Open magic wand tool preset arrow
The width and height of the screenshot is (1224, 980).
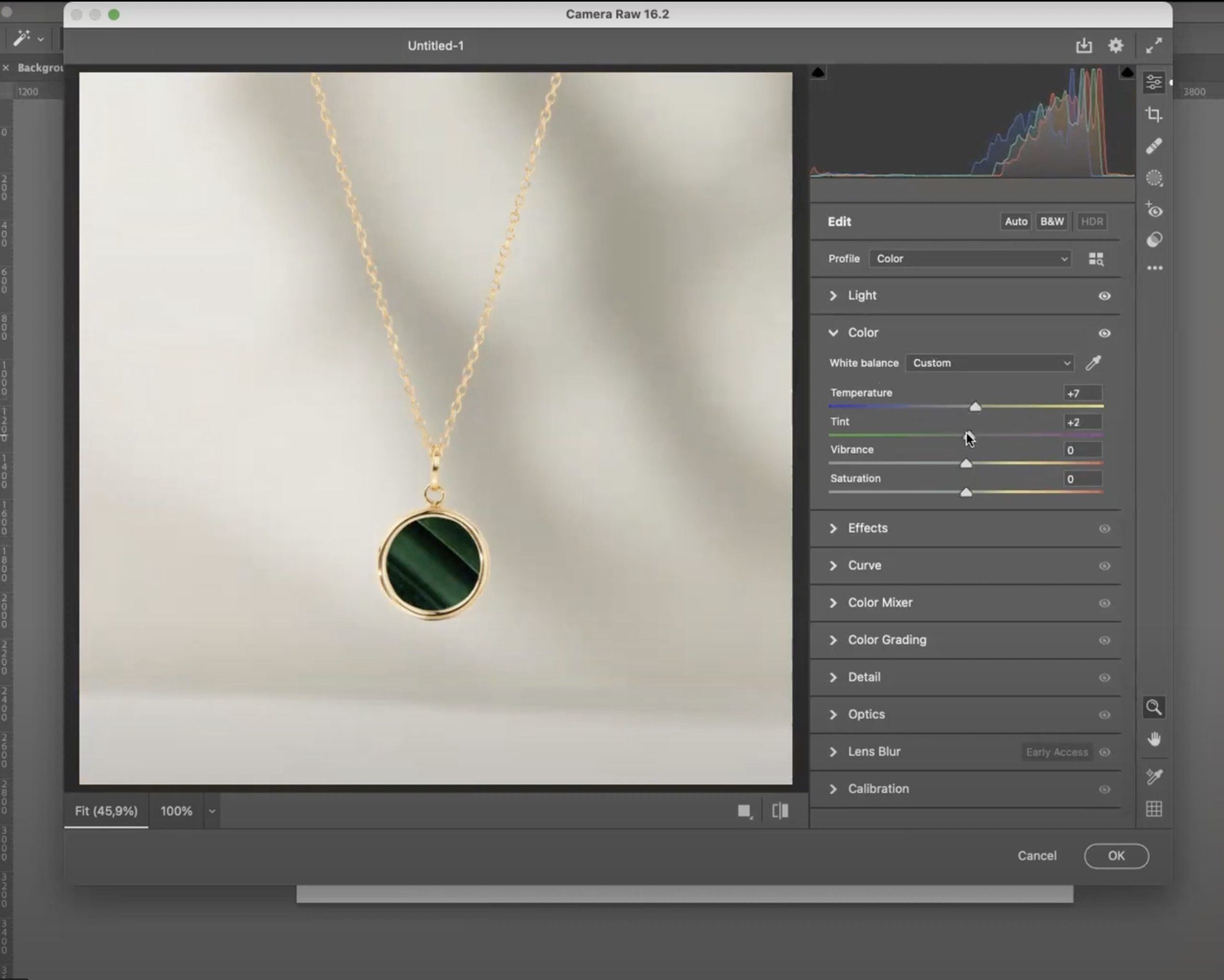coord(40,39)
